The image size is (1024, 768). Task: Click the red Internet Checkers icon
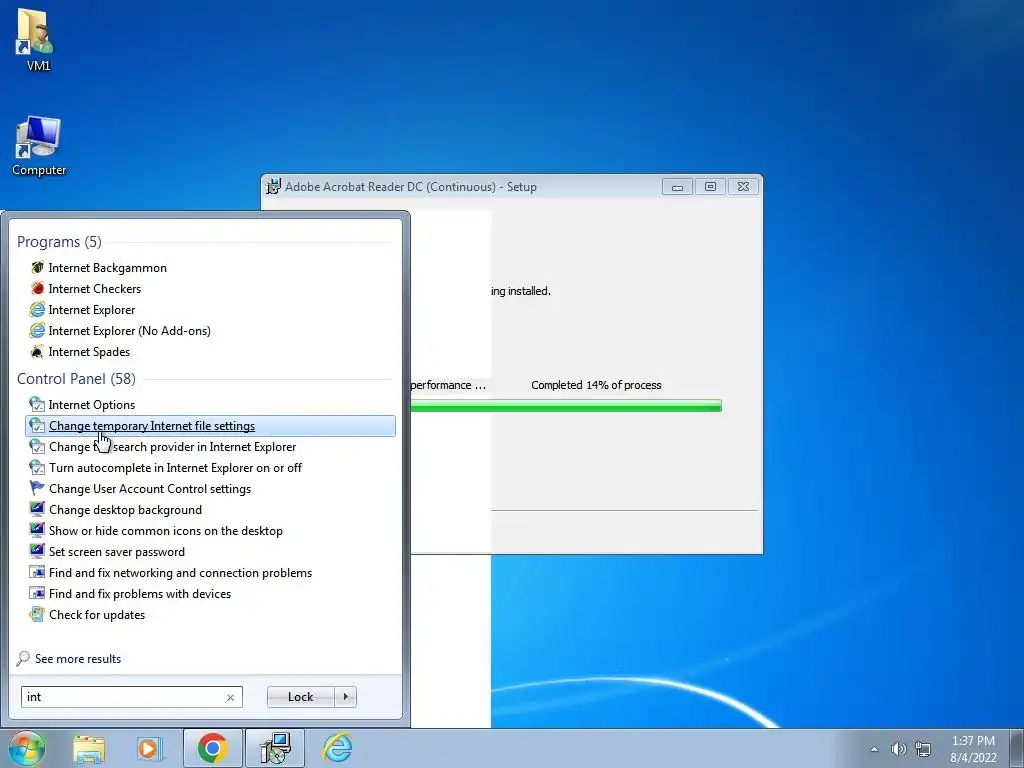coord(37,289)
